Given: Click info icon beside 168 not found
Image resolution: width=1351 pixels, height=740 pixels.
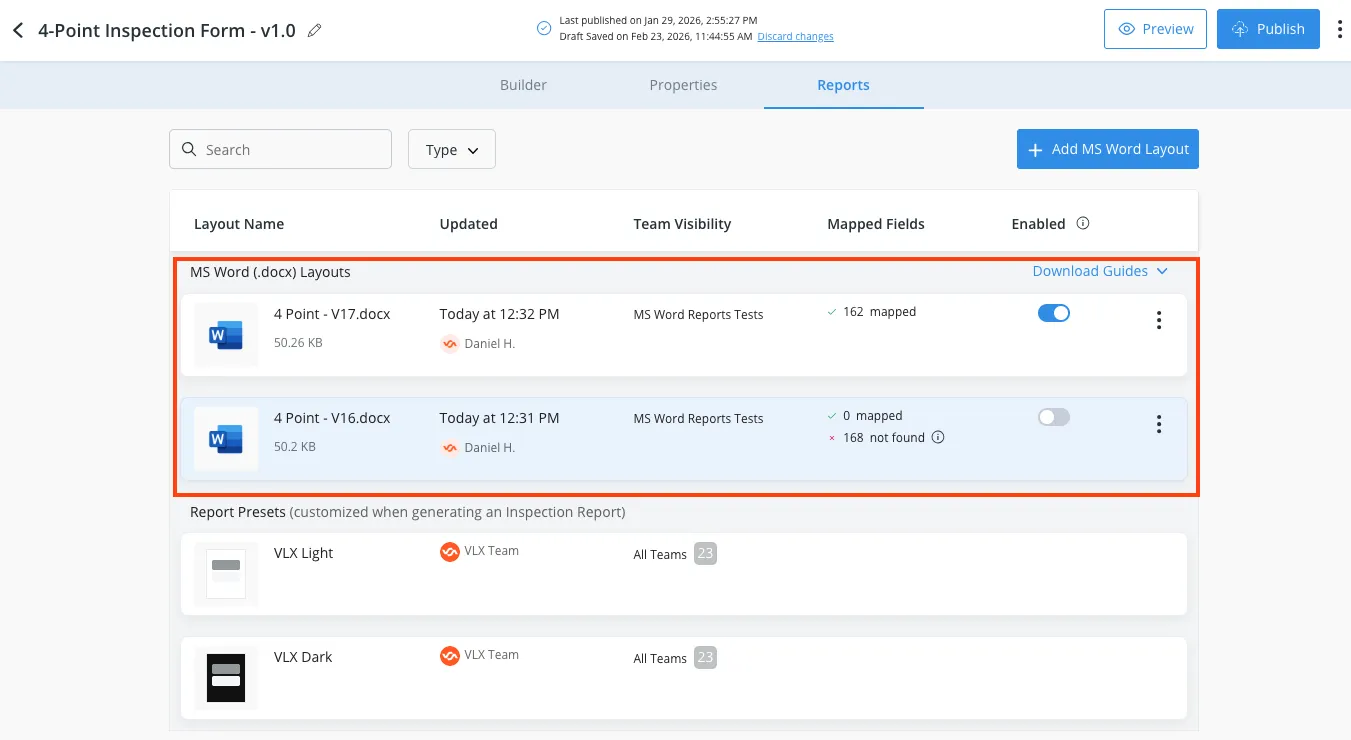Looking at the screenshot, I should point(938,437).
